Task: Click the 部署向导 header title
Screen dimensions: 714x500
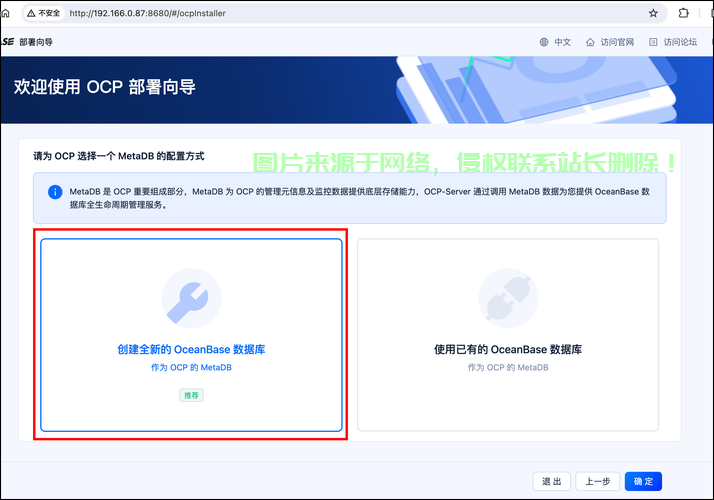Action: [x=36, y=42]
